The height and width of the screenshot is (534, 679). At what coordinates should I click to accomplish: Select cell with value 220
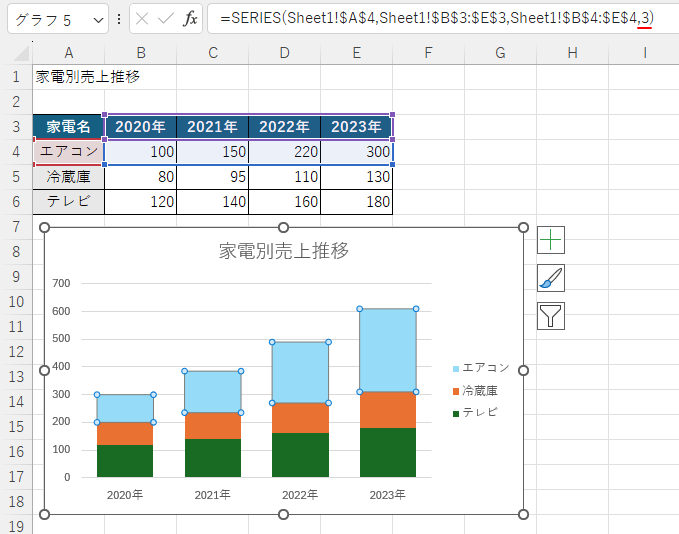point(285,152)
